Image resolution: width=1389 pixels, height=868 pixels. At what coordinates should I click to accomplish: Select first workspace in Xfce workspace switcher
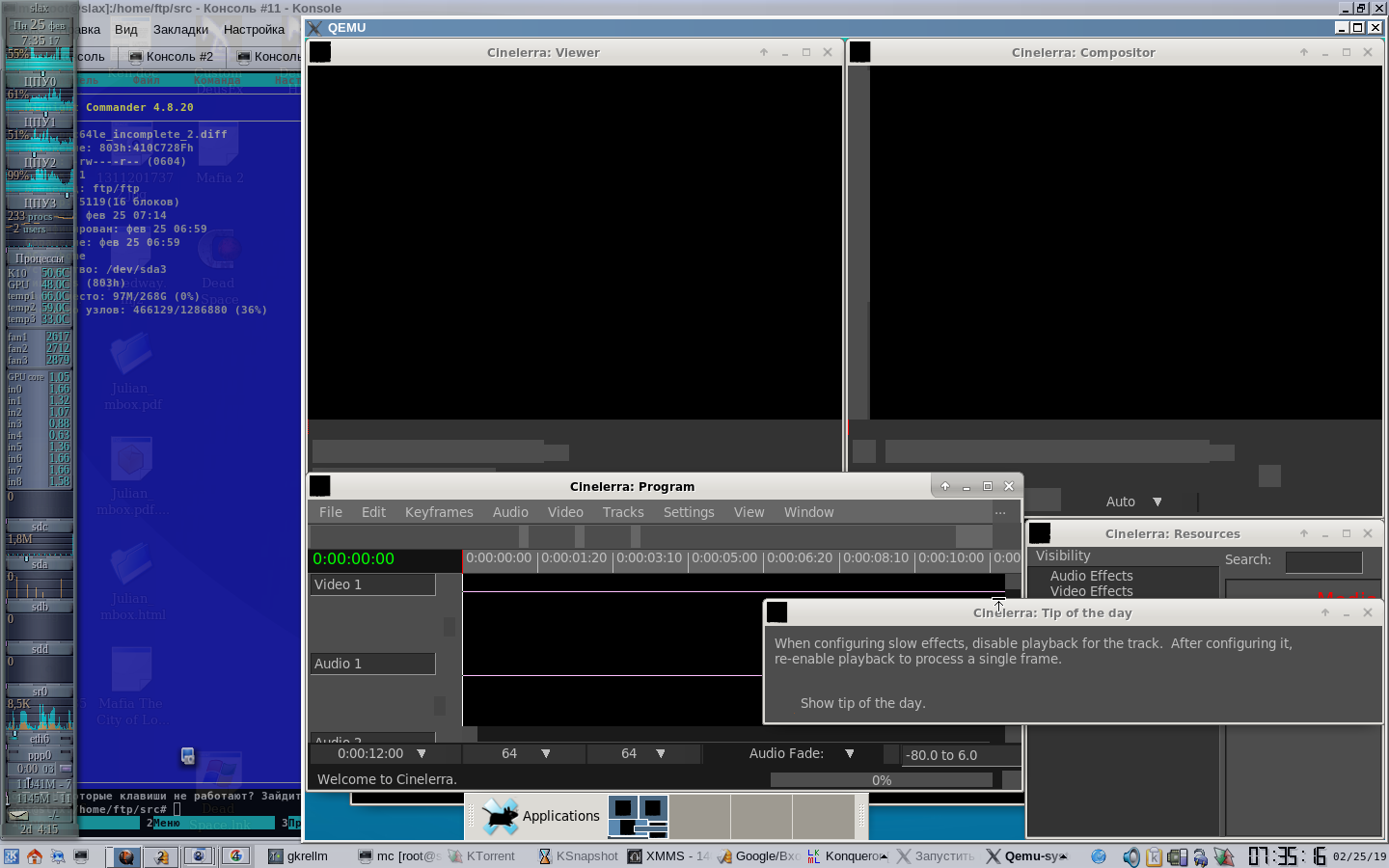pos(639,816)
